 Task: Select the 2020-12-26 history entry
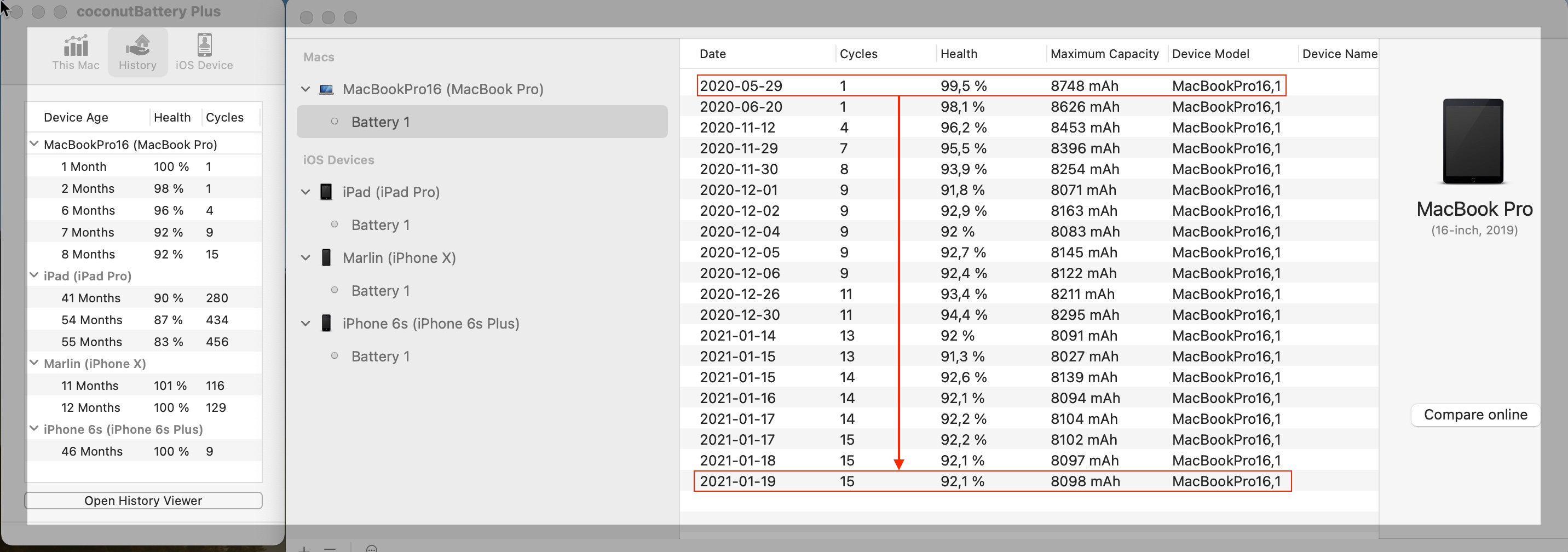1029,294
